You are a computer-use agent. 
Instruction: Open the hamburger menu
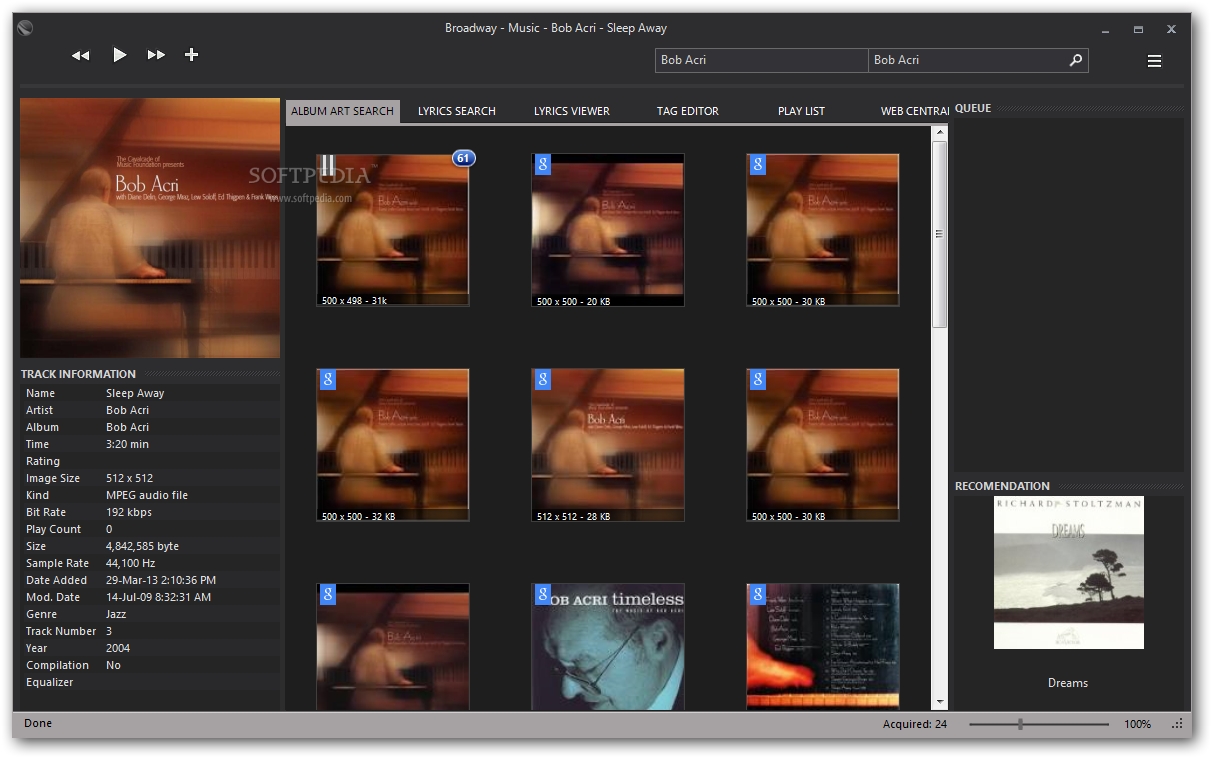pos(1154,61)
